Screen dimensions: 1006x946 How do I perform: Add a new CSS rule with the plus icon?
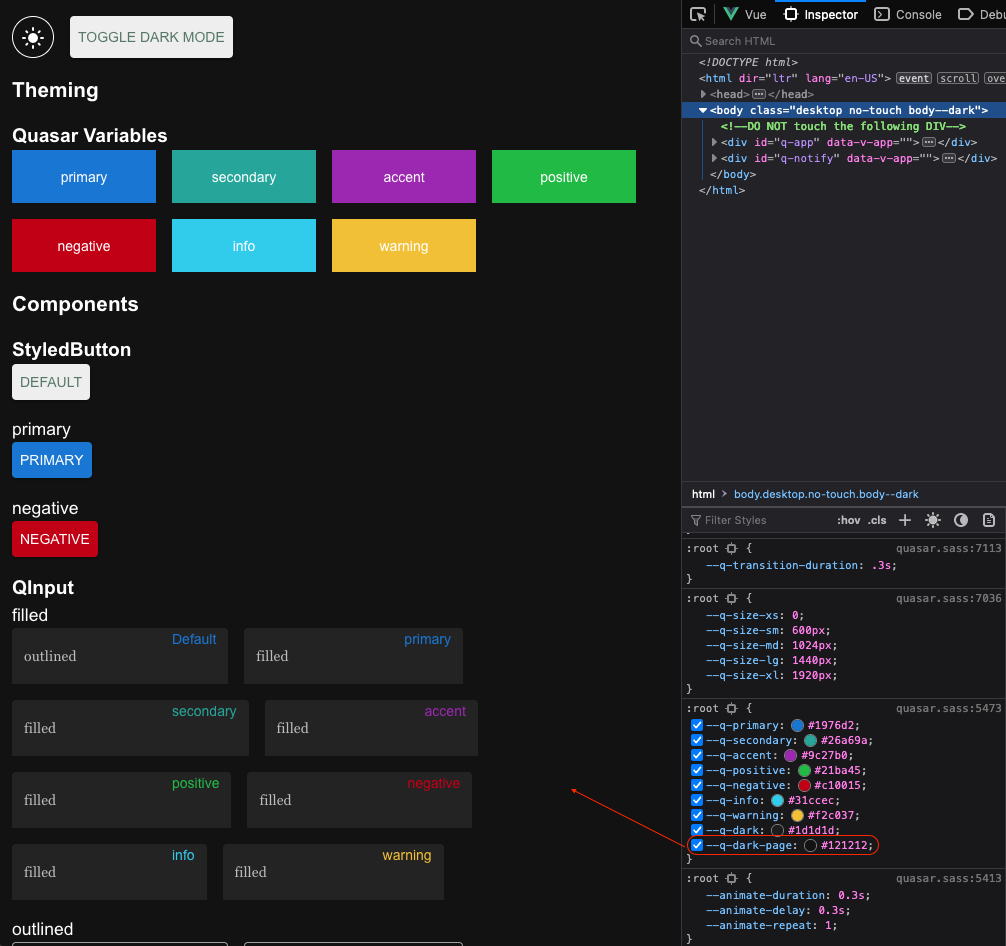905,520
